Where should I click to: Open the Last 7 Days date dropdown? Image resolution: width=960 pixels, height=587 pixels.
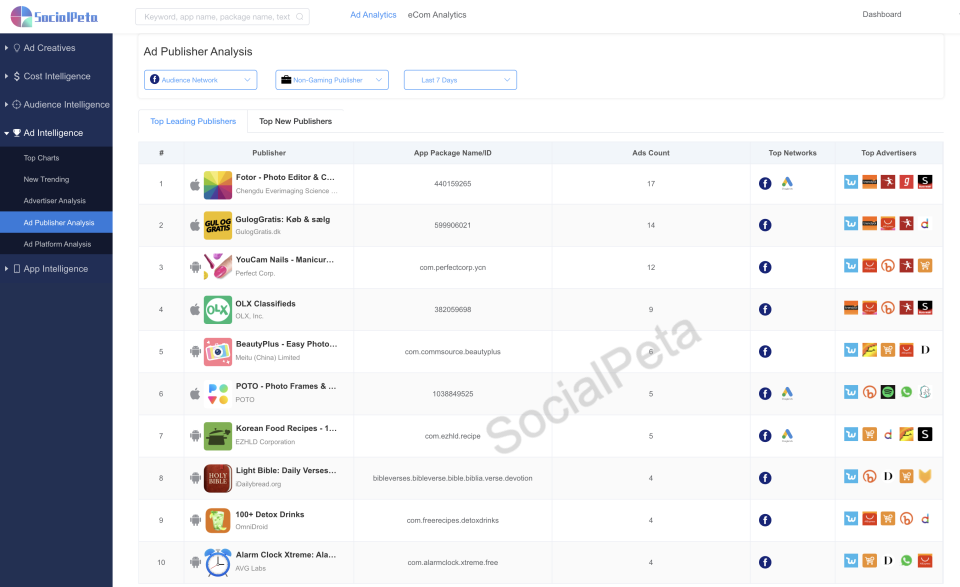(460, 80)
